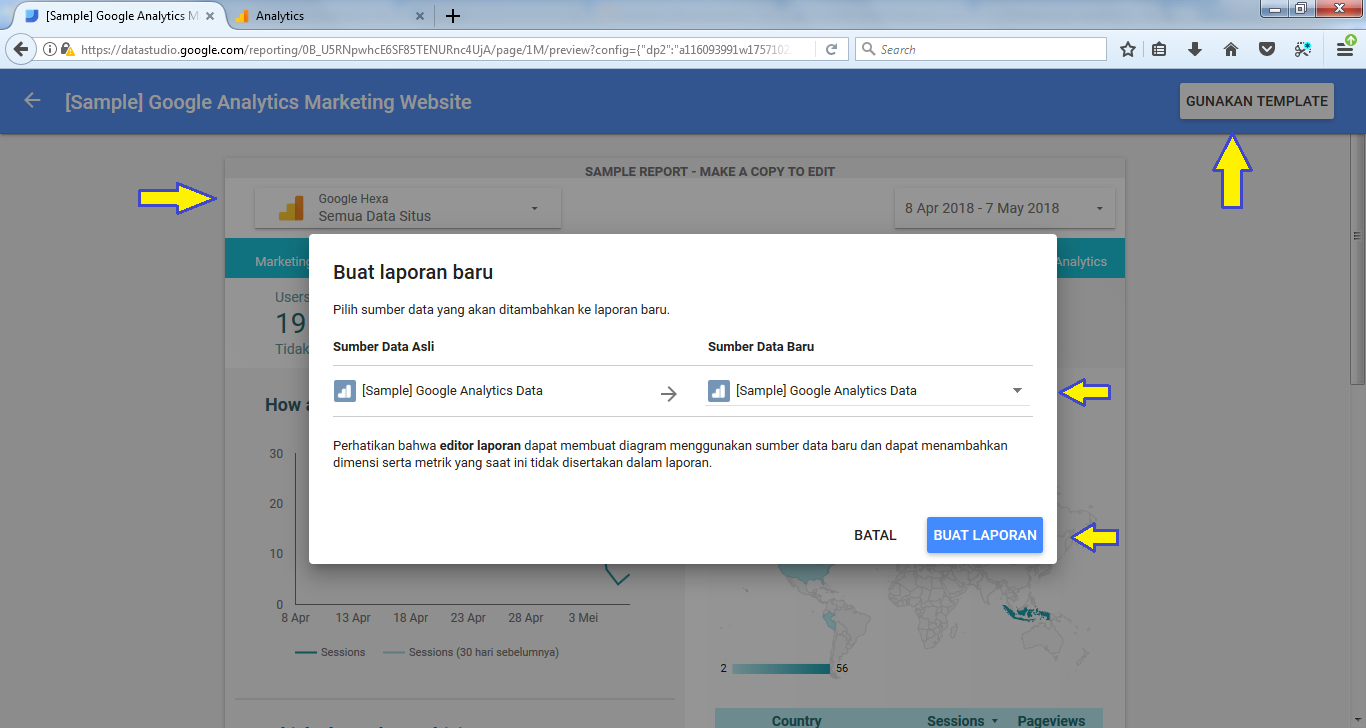This screenshot has width=1366, height=728.
Task: Click the original '[Sample] Google Analytics Data' source
Action: 439,391
